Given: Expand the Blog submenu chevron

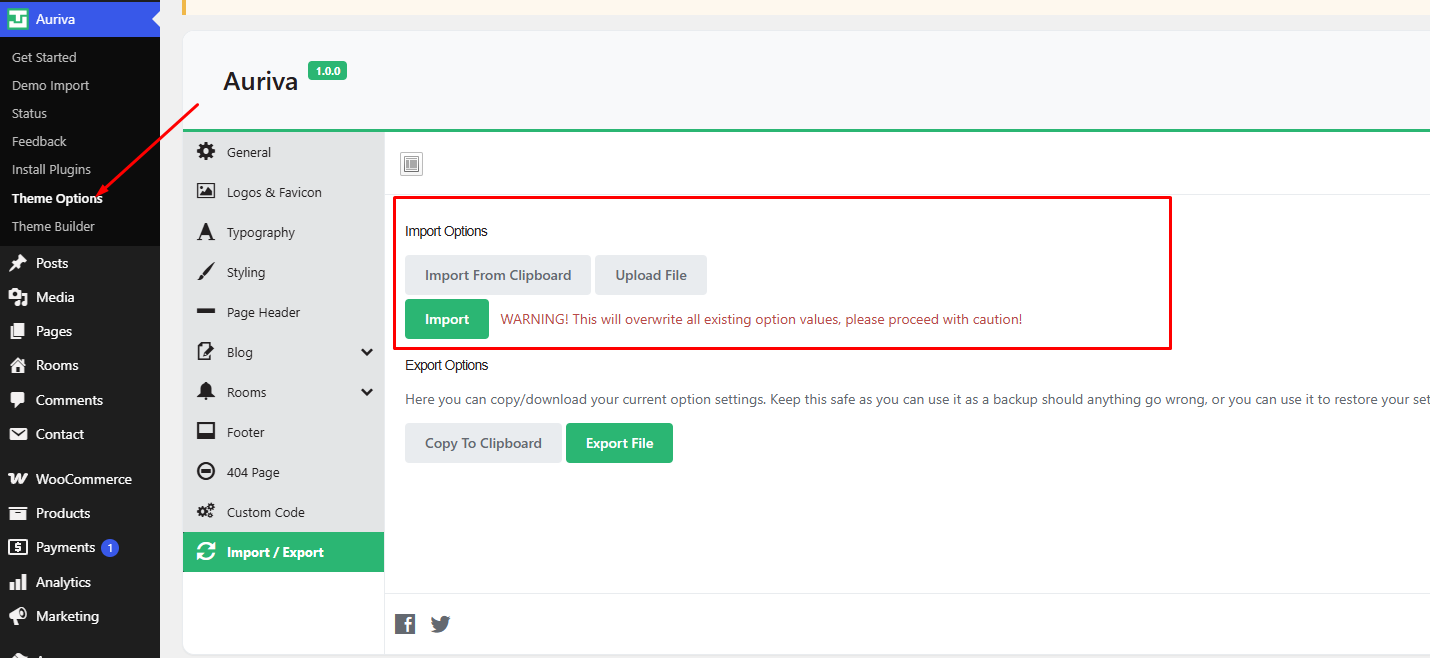Looking at the screenshot, I should [x=367, y=352].
